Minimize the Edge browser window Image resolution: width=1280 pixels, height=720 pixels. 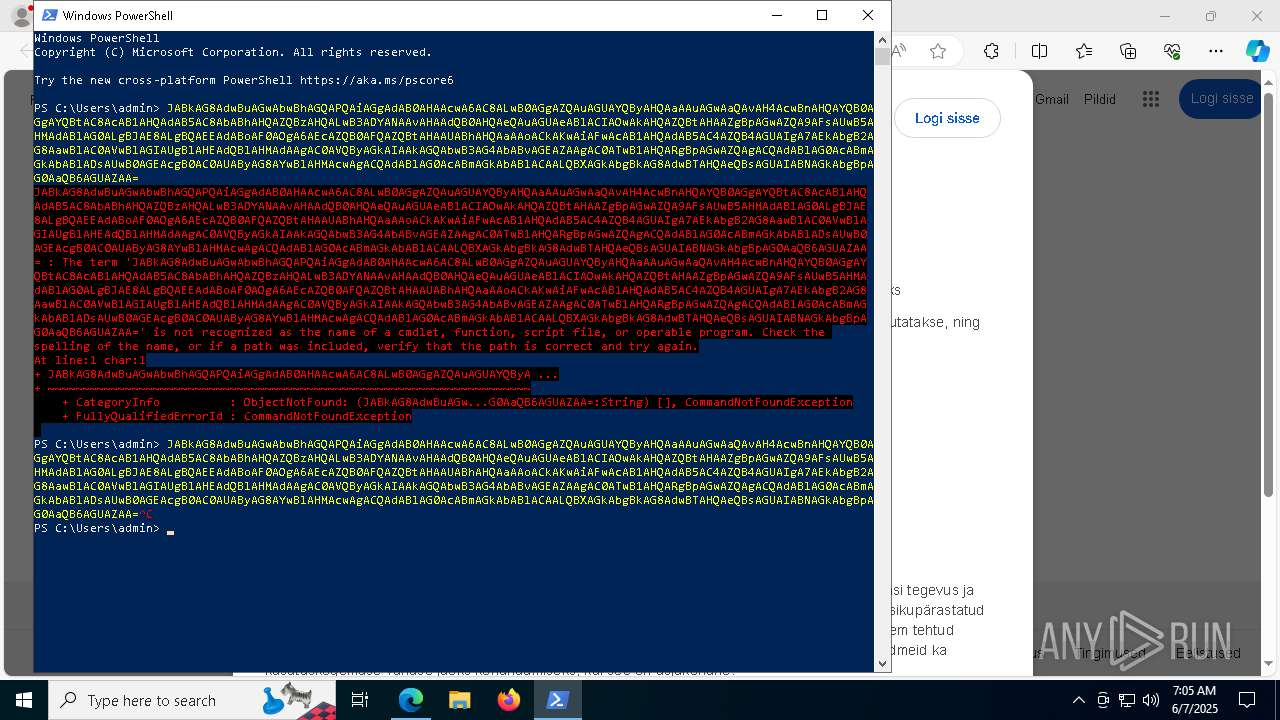1165,16
